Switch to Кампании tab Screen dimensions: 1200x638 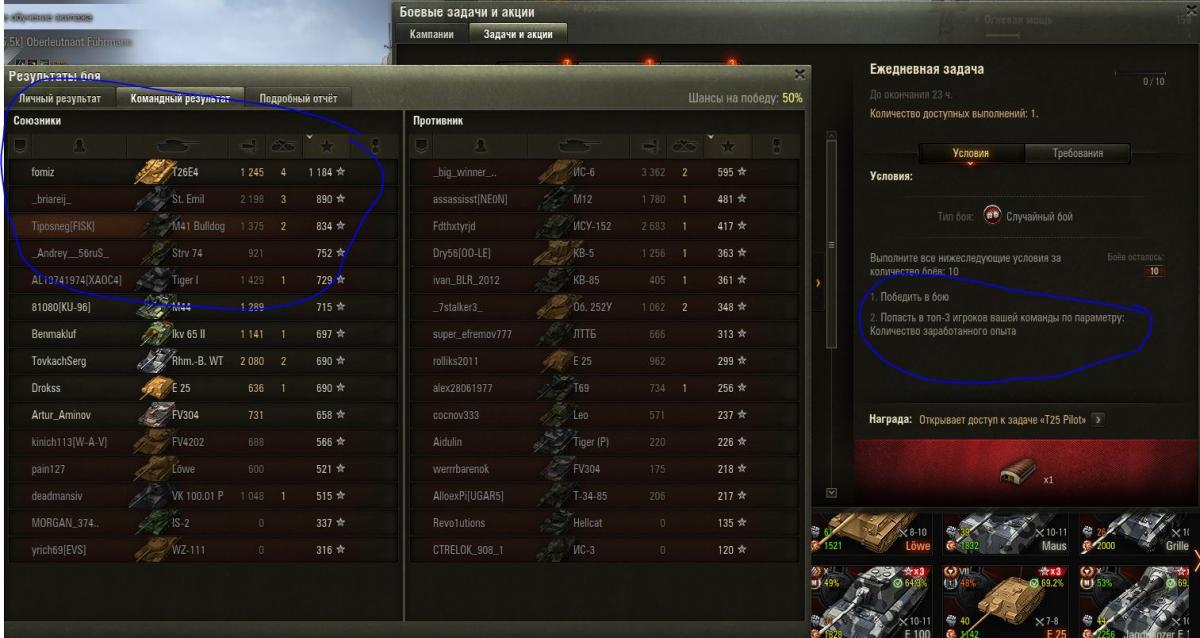coord(433,34)
